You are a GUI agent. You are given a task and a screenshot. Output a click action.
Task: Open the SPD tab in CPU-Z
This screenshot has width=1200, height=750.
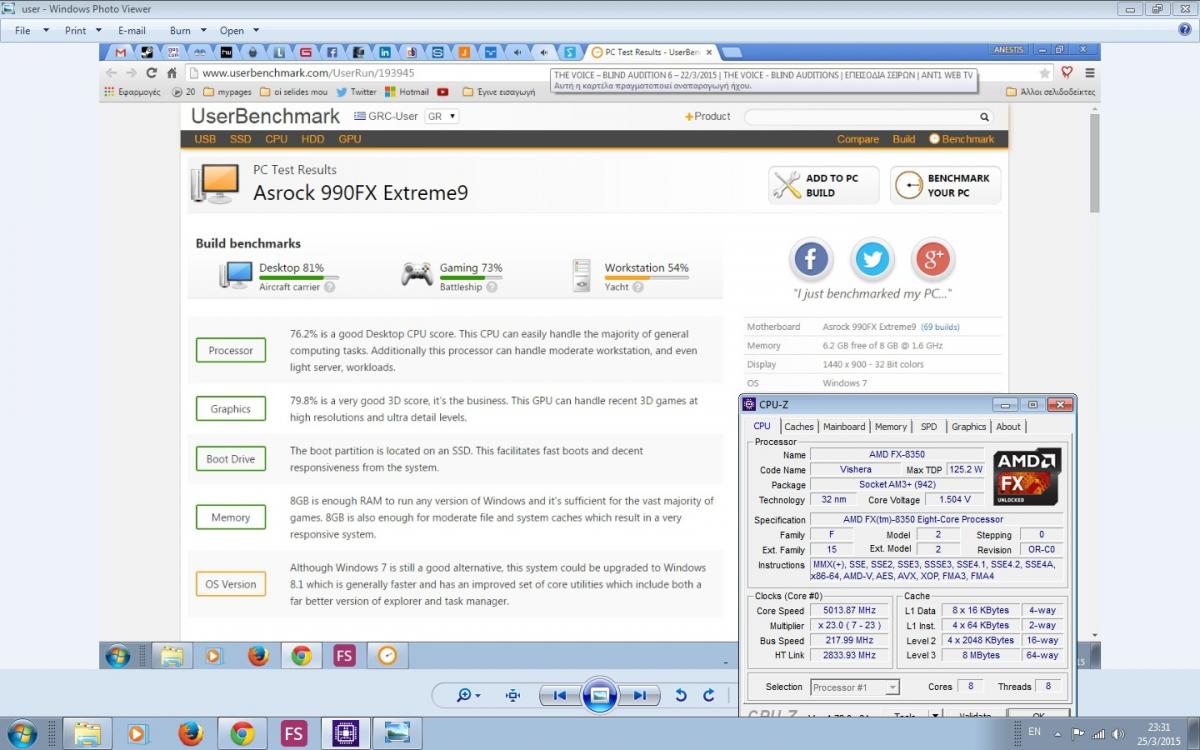(929, 426)
